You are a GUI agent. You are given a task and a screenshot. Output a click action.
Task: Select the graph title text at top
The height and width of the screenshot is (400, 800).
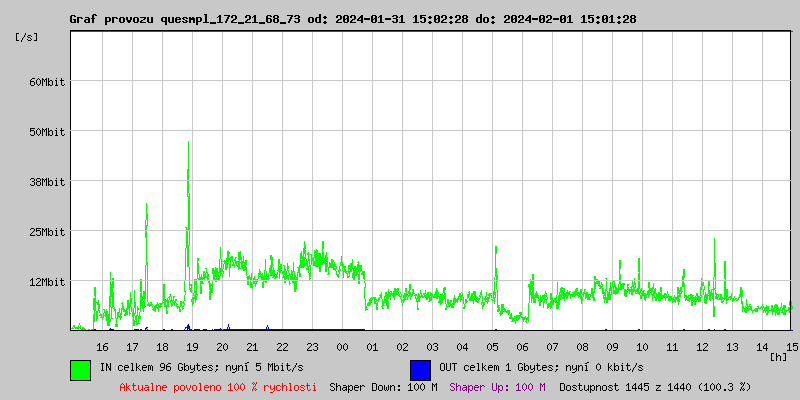click(x=352, y=19)
